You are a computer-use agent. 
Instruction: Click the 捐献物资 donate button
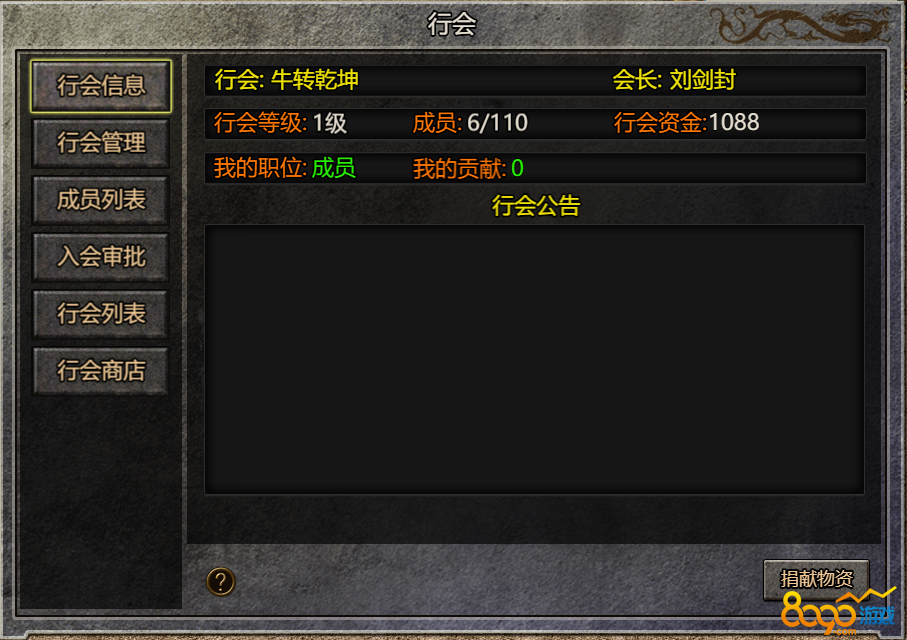[x=816, y=579]
